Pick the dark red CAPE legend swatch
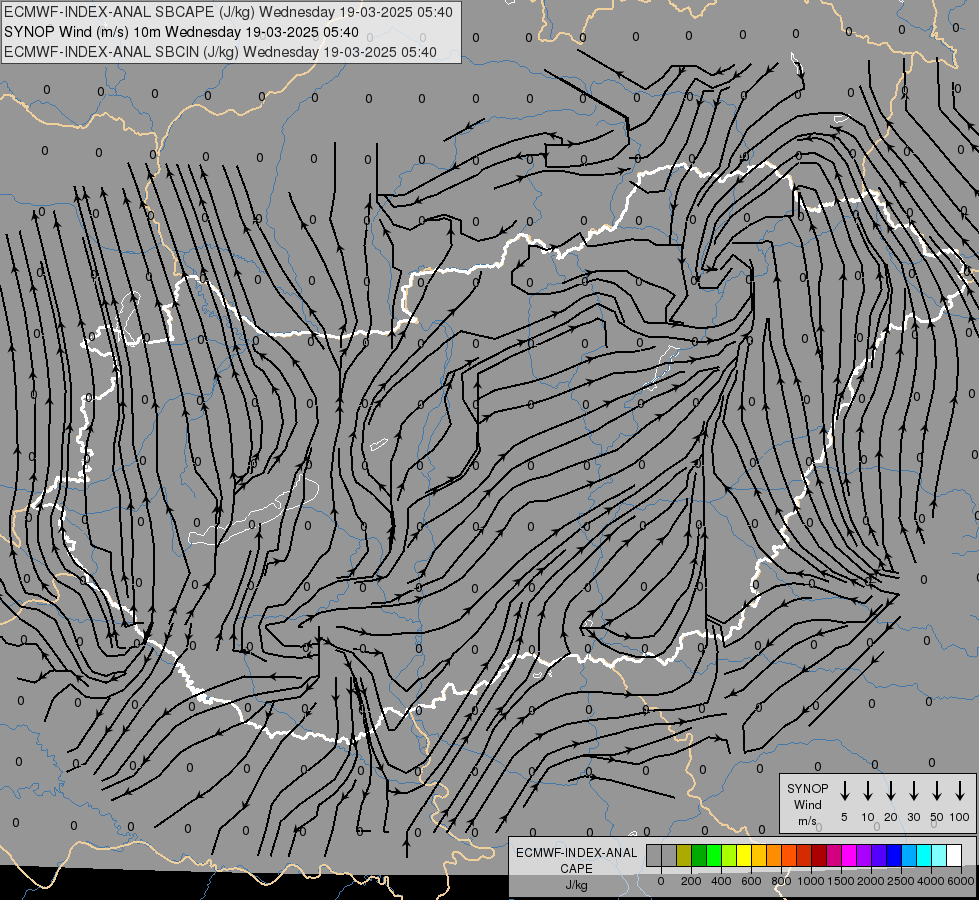979x900 pixels. coord(820,855)
